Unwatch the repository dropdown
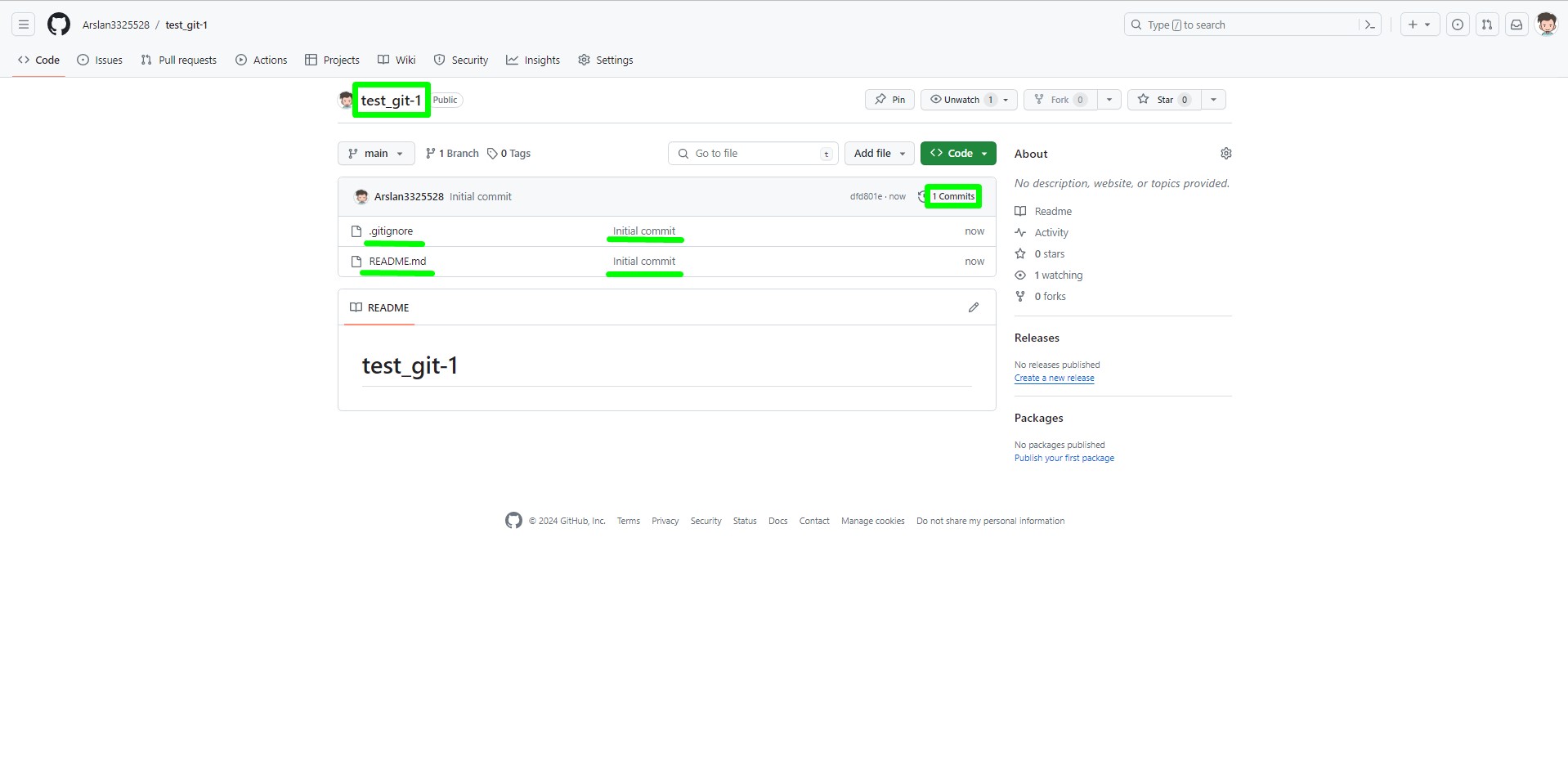 [969, 100]
